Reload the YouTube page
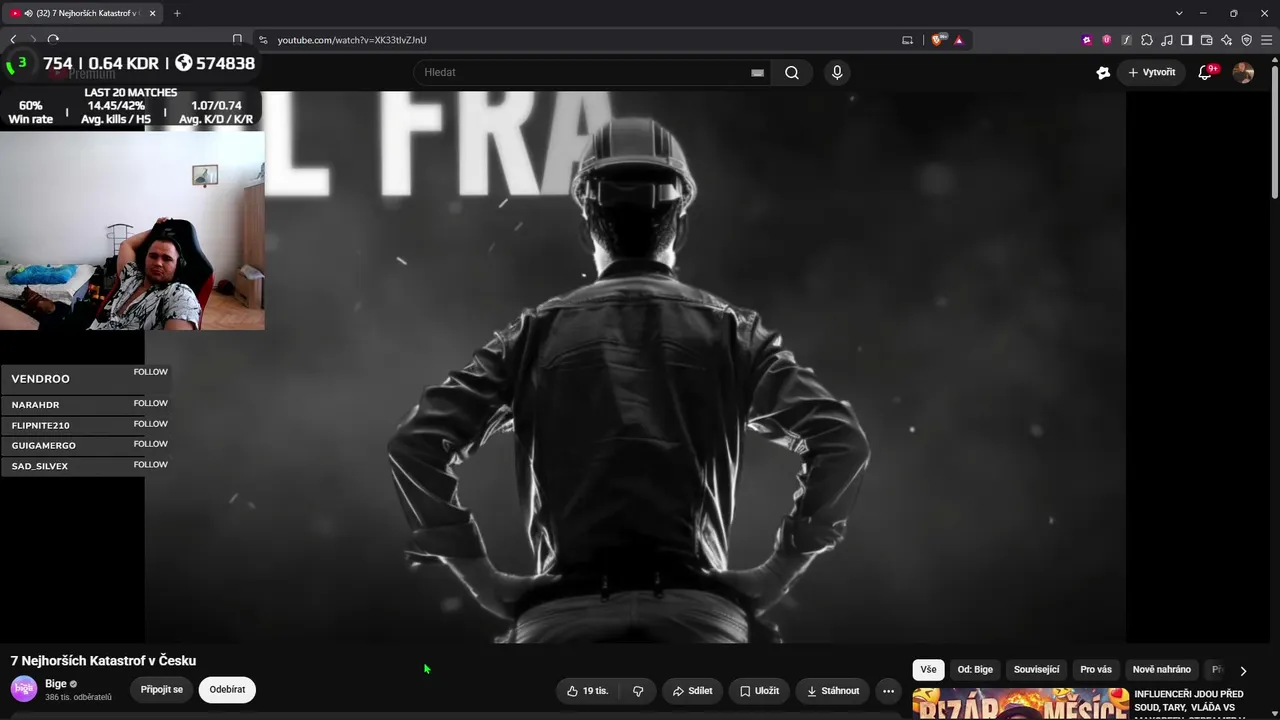This screenshot has width=1280, height=720. (x=53, y=40)
